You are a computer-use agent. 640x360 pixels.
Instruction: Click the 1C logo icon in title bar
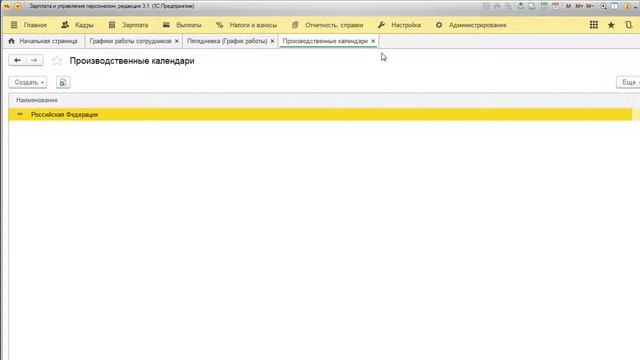pyautogui.click(x=7, y=6)
